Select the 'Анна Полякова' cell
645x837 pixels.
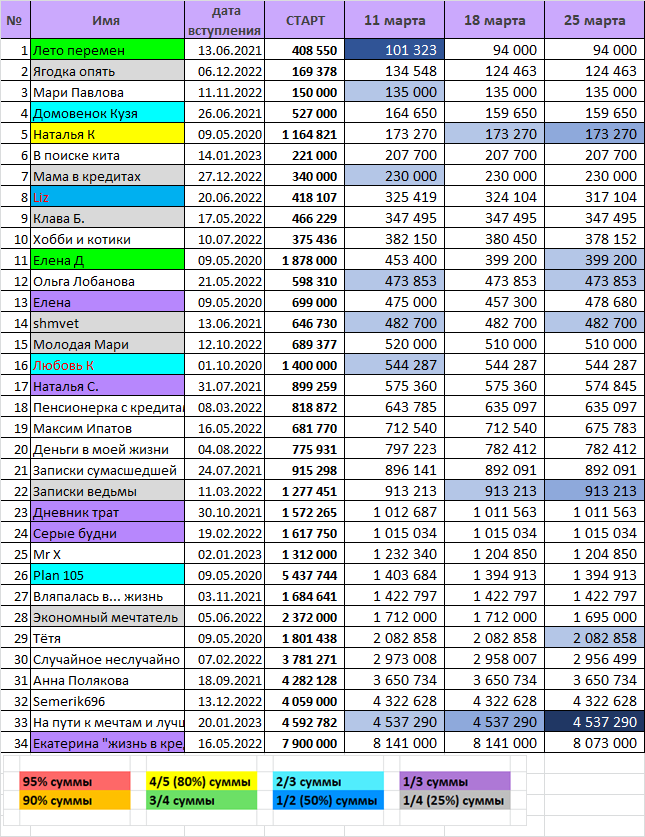click(x=107, y=680)
